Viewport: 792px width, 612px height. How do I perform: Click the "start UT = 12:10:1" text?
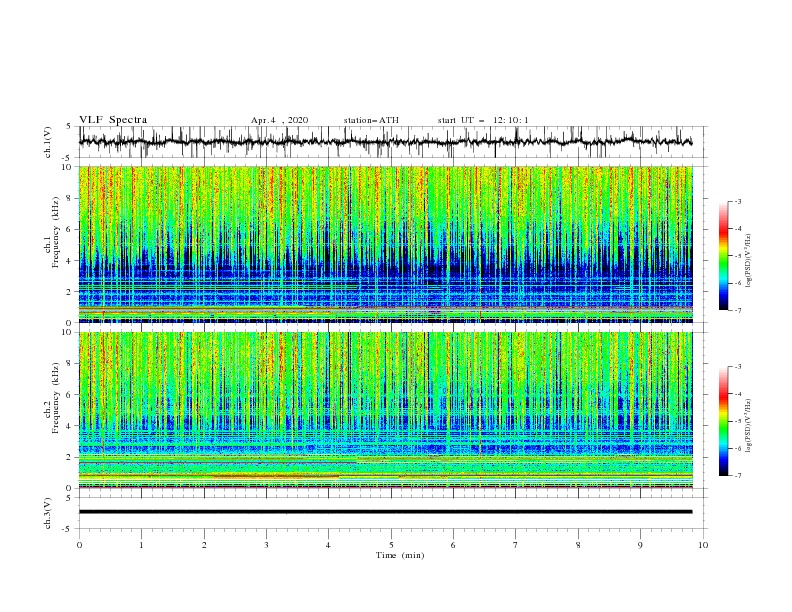pyautogui.click(x=483, y=120)
